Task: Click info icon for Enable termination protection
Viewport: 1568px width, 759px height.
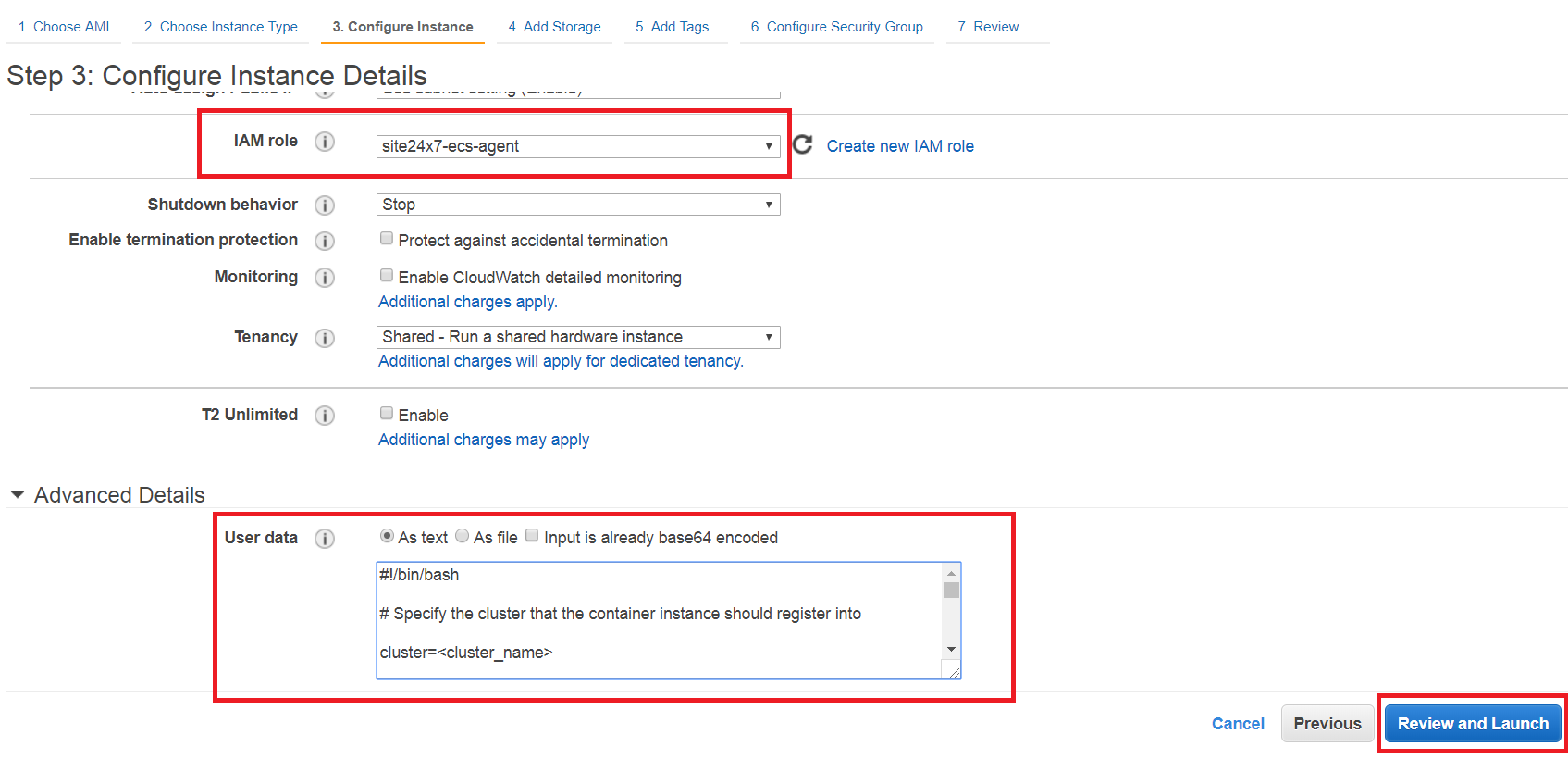Action: [x=324, y=241]
